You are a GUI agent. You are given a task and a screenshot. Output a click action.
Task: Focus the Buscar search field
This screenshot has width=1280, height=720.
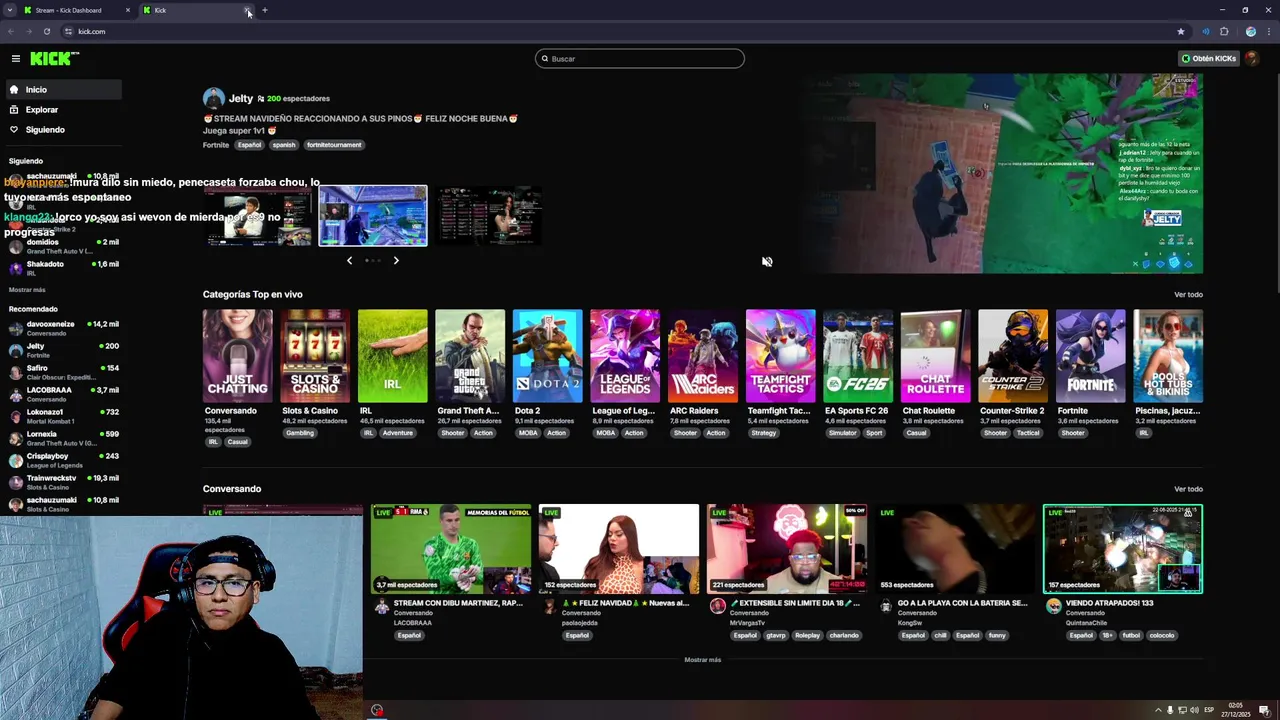point(640,59)
